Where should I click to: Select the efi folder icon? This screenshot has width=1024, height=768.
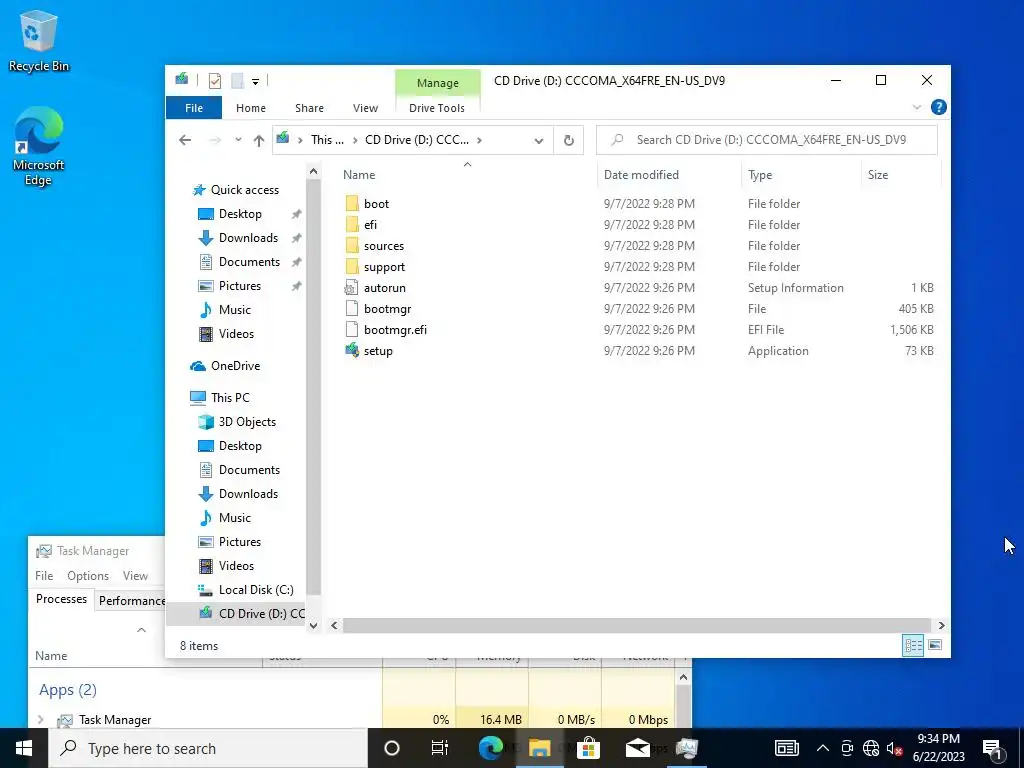(352, 225)
